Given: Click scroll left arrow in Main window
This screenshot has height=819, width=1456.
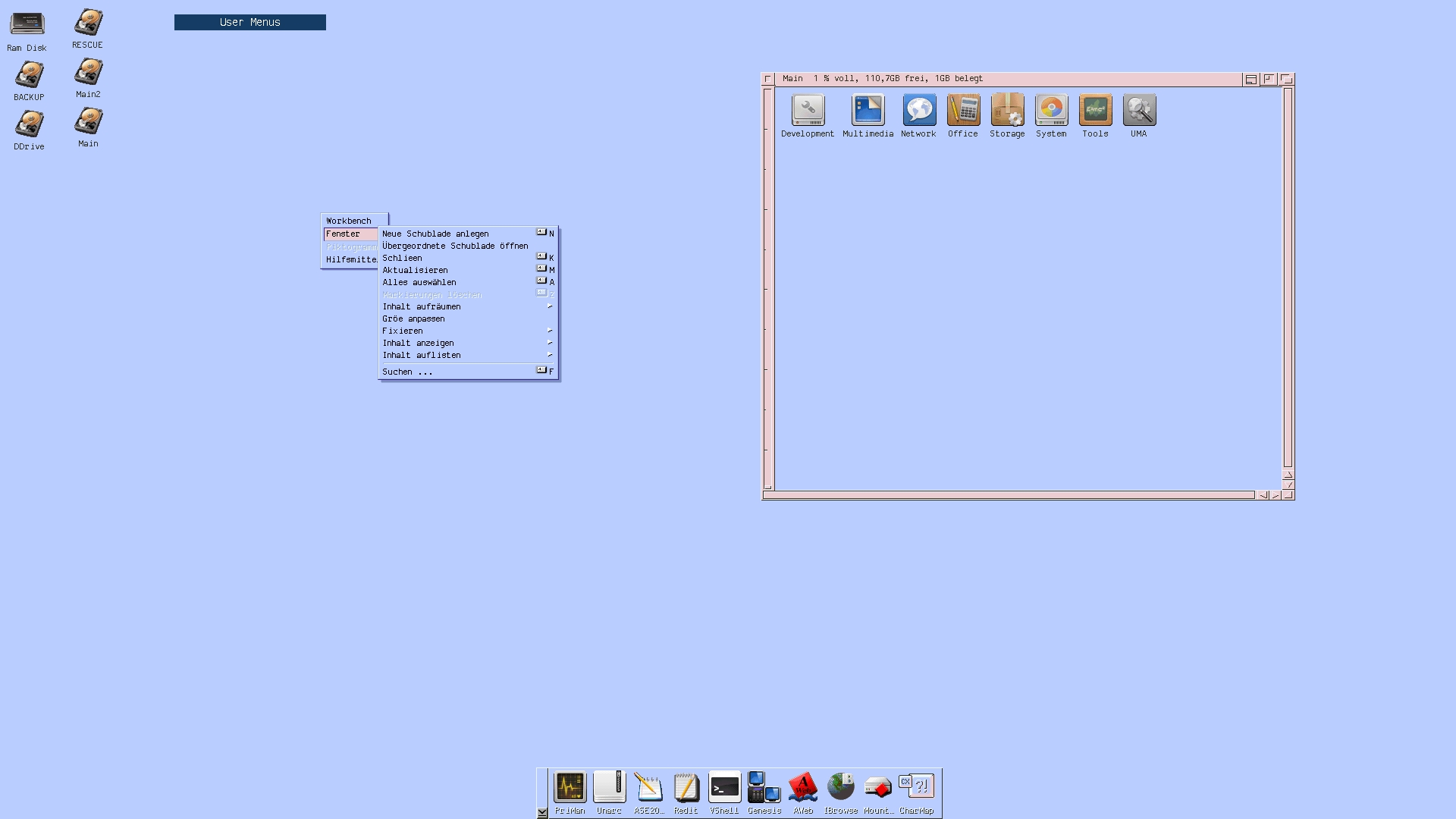Looking at the screenshot, I should click(x=1263, y=495).
